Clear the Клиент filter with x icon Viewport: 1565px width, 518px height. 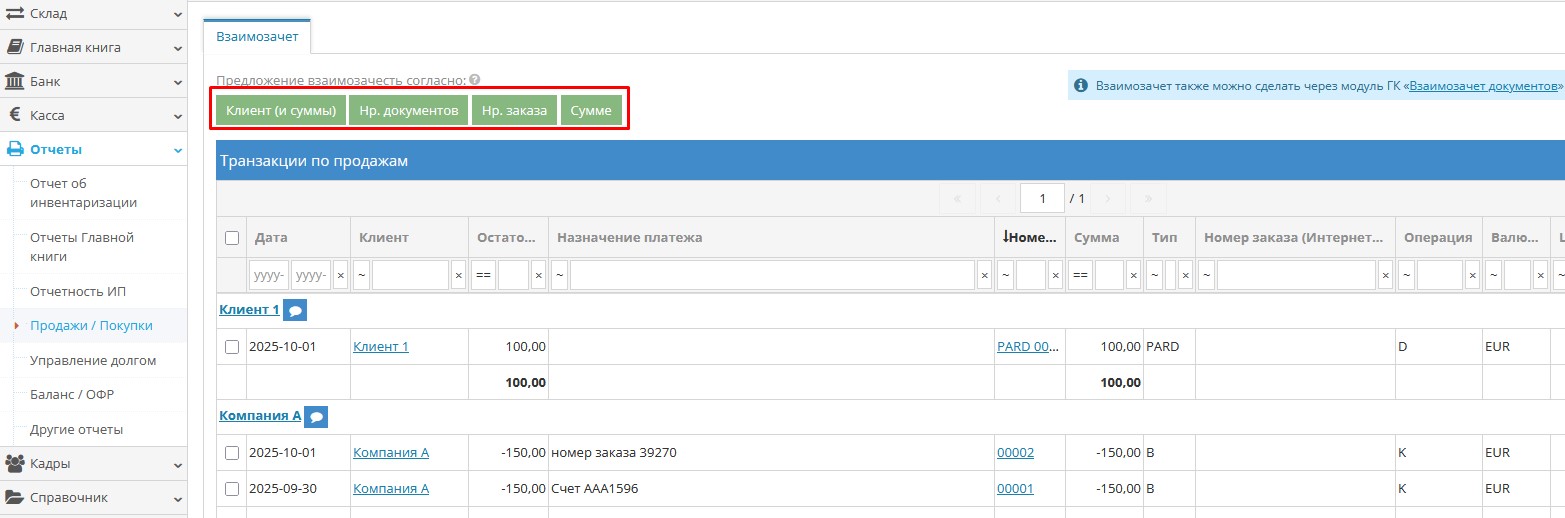click(458, 275)
